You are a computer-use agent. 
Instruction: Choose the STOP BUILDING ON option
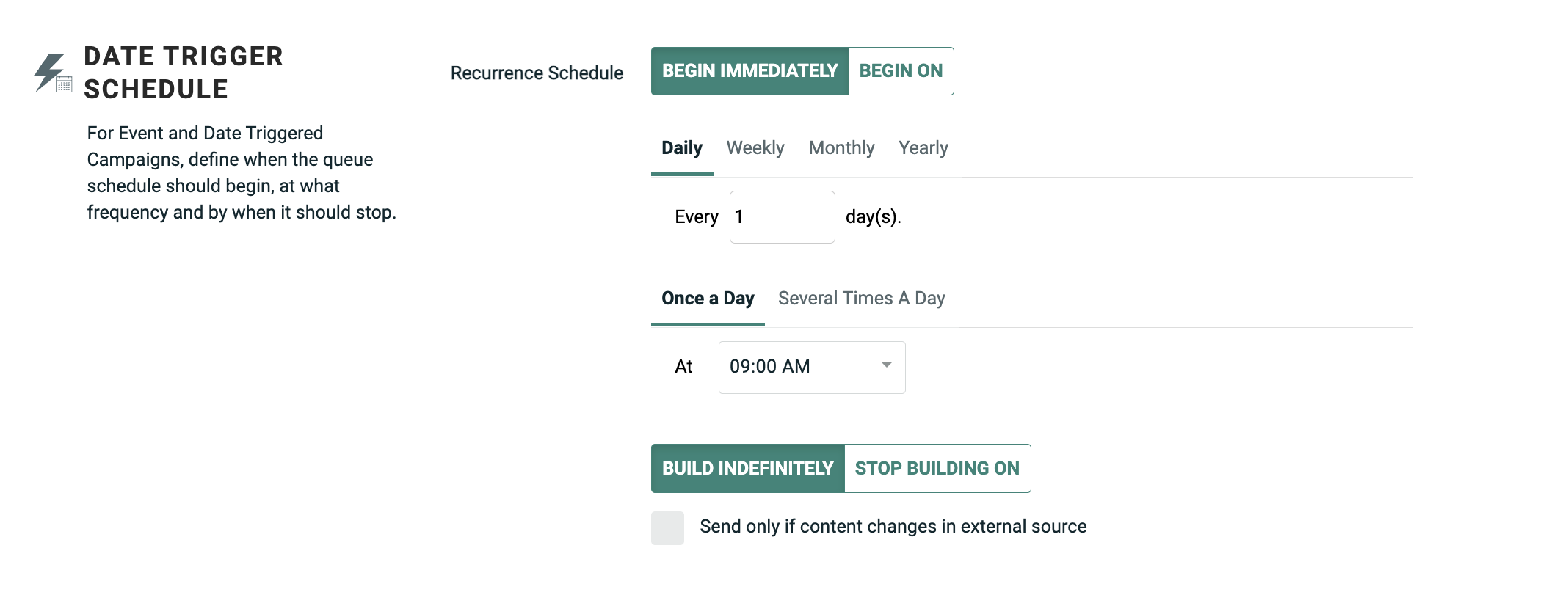coord(937,469)
